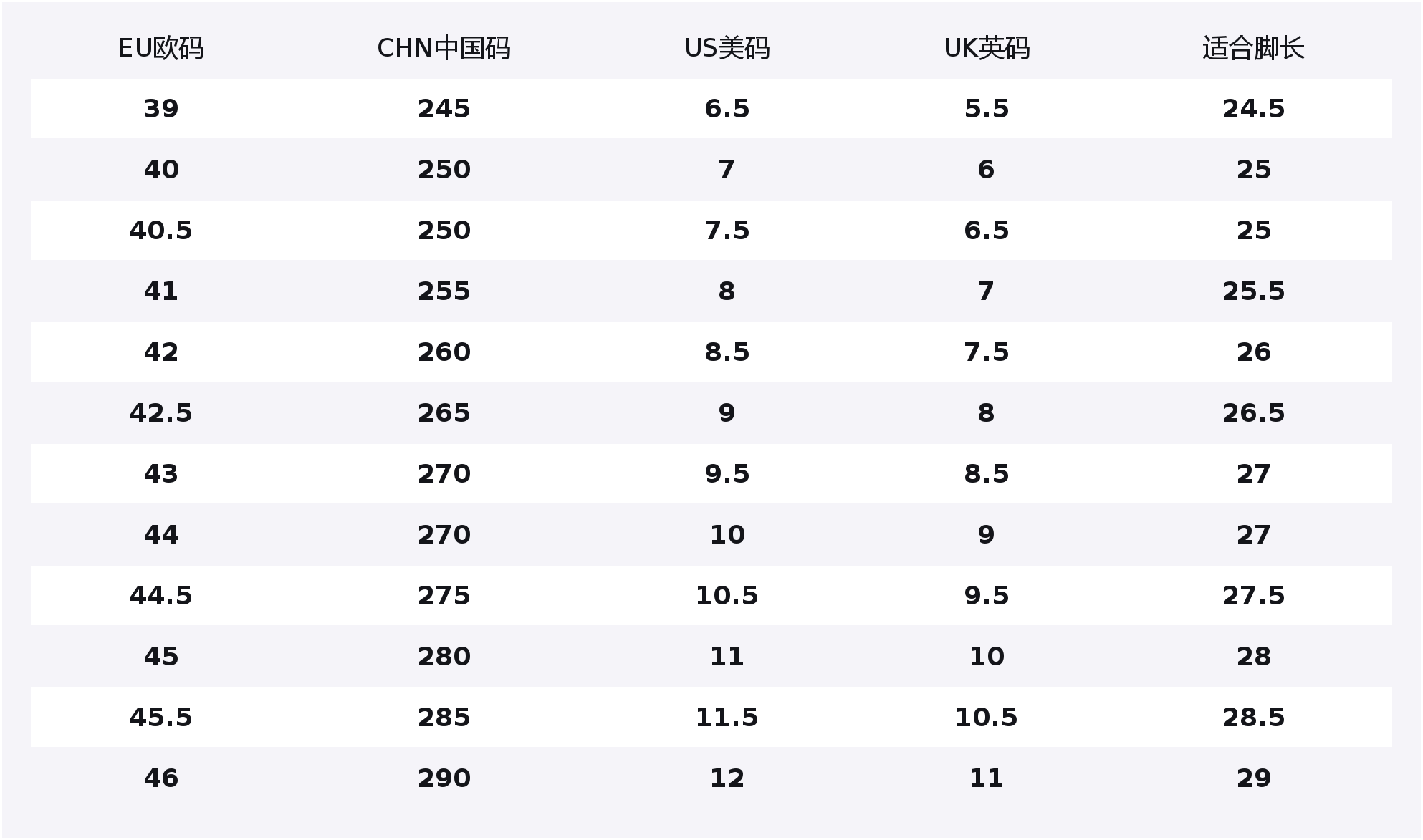
Task: Click UK size 5.5 cell
Action: coord(987,109)
